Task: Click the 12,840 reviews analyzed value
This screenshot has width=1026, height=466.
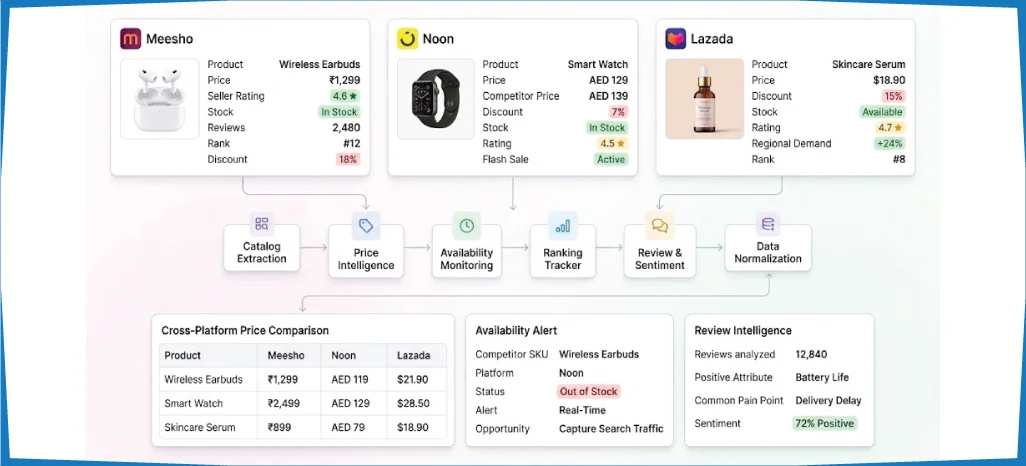Action: pos(811,354)
